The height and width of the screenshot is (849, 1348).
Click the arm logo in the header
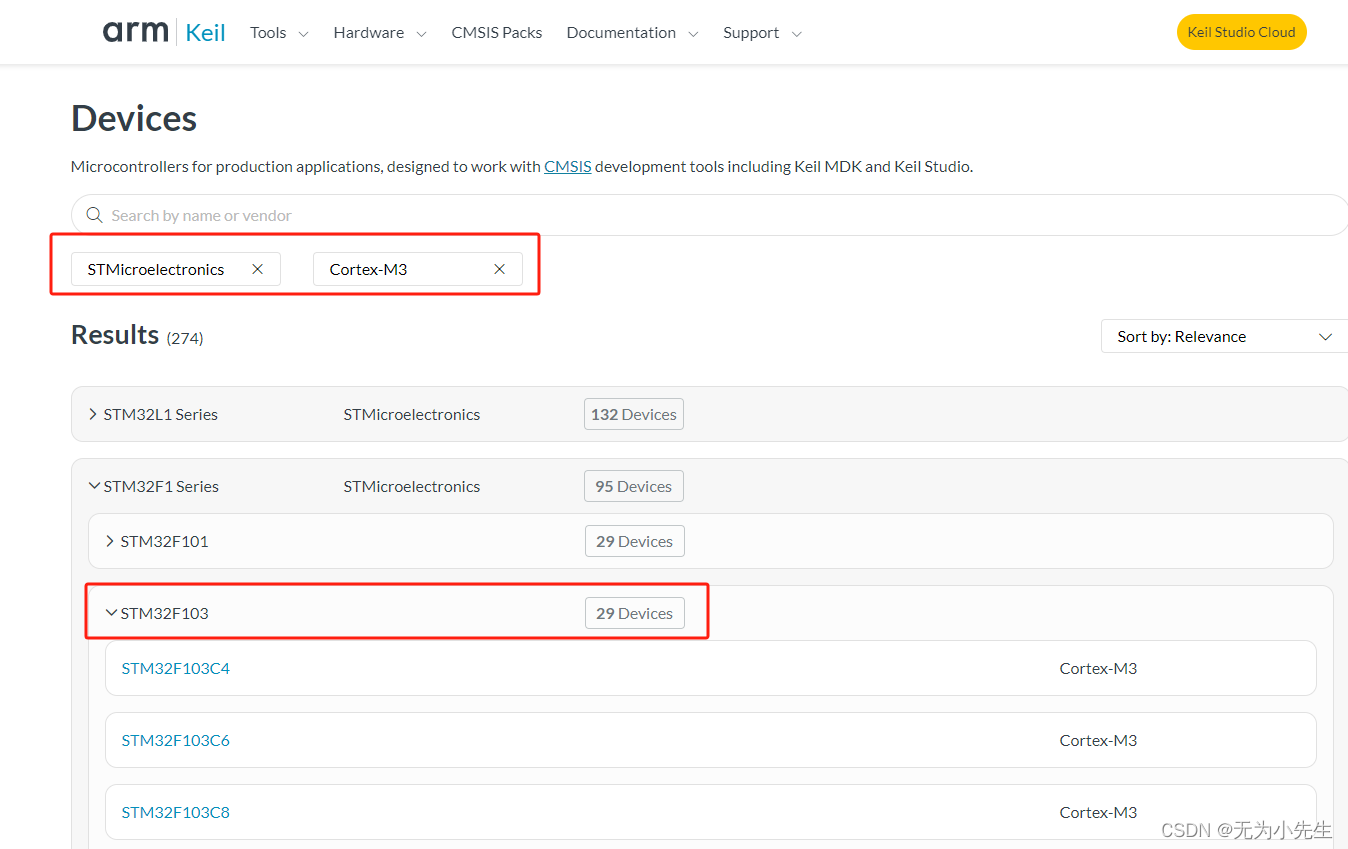click(x=136, y=32)
